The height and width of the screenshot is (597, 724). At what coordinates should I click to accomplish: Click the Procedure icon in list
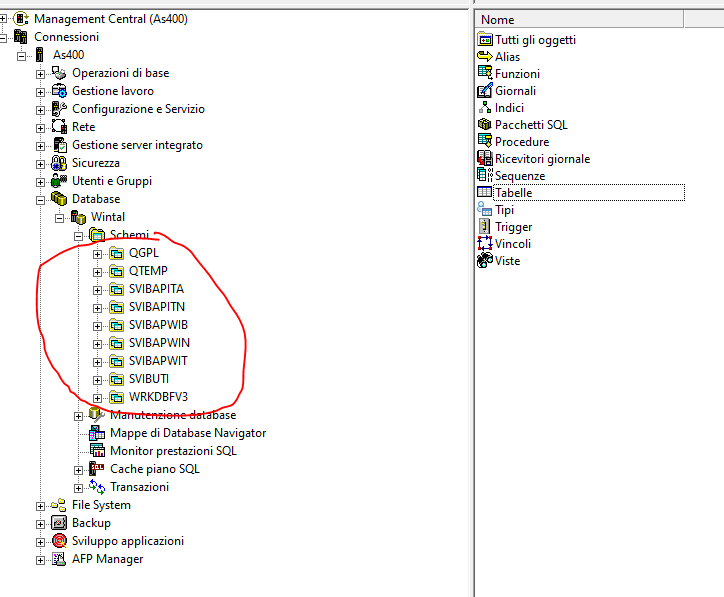click(x=485, y=141)
